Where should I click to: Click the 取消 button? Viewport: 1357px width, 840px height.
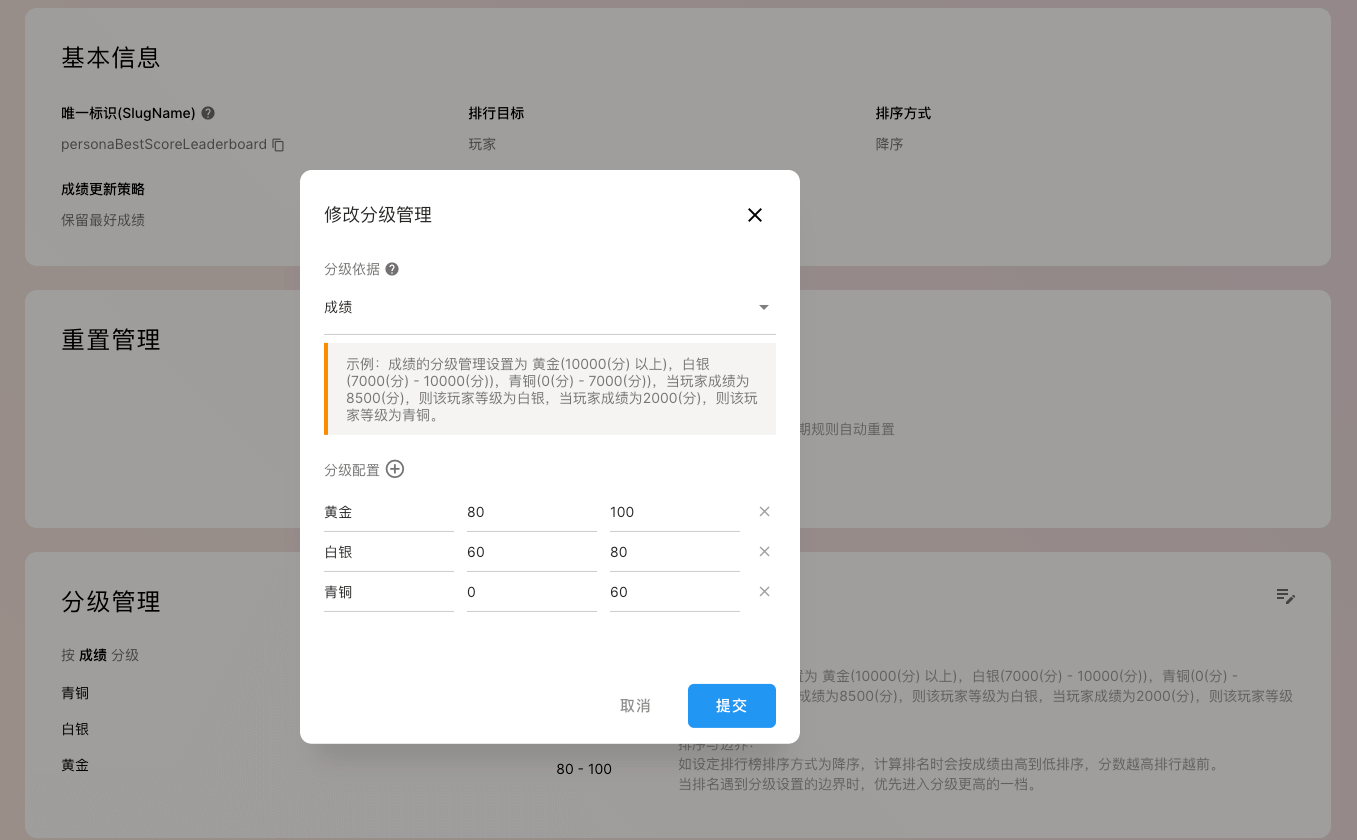(x=635, y=706)
